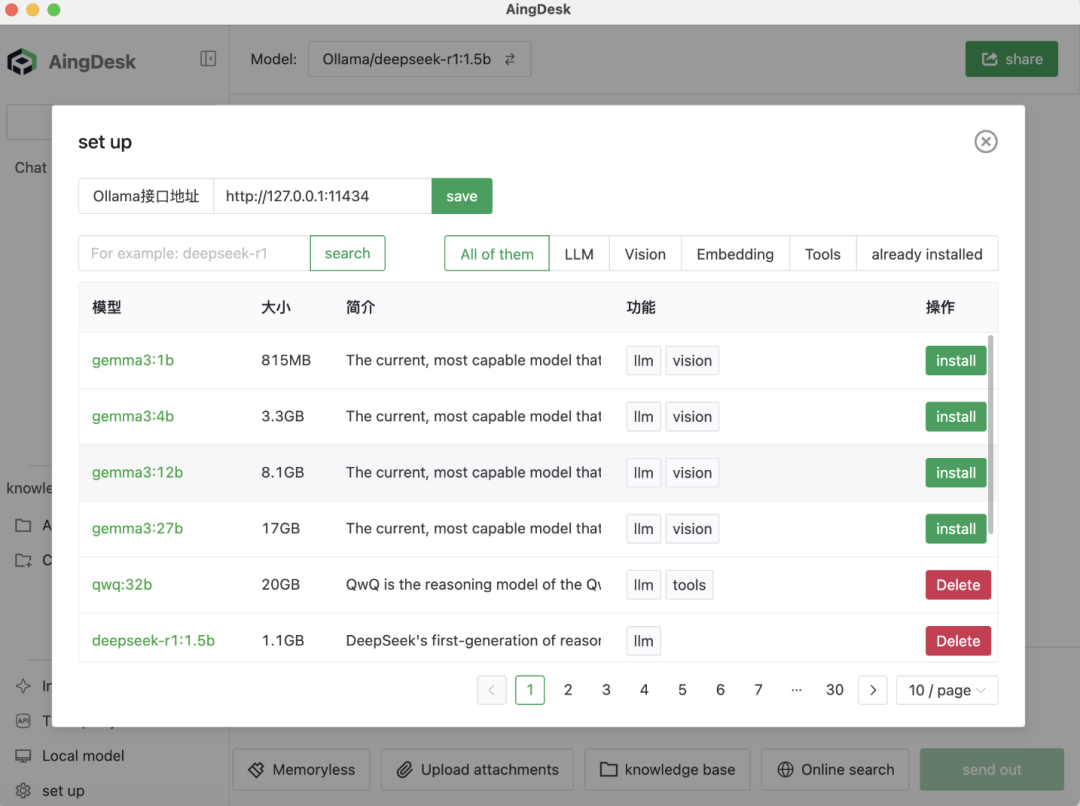Click the model search input field
Image resolution: width=1080 pixels, height=806 pixels.
pyautogui.click(x=194, y=254)
